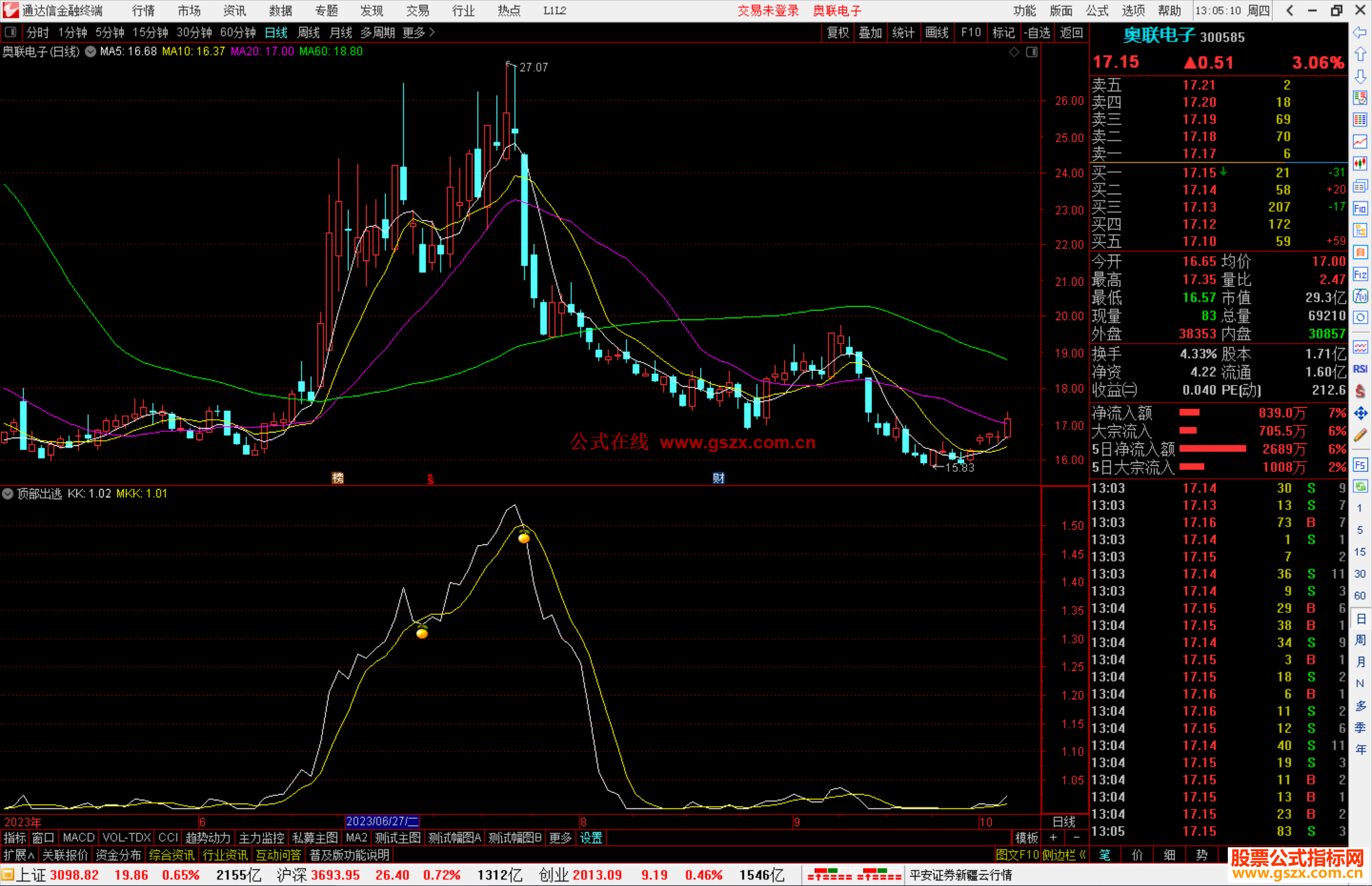Expand 更多 period options chevron

tap(433, 32)
